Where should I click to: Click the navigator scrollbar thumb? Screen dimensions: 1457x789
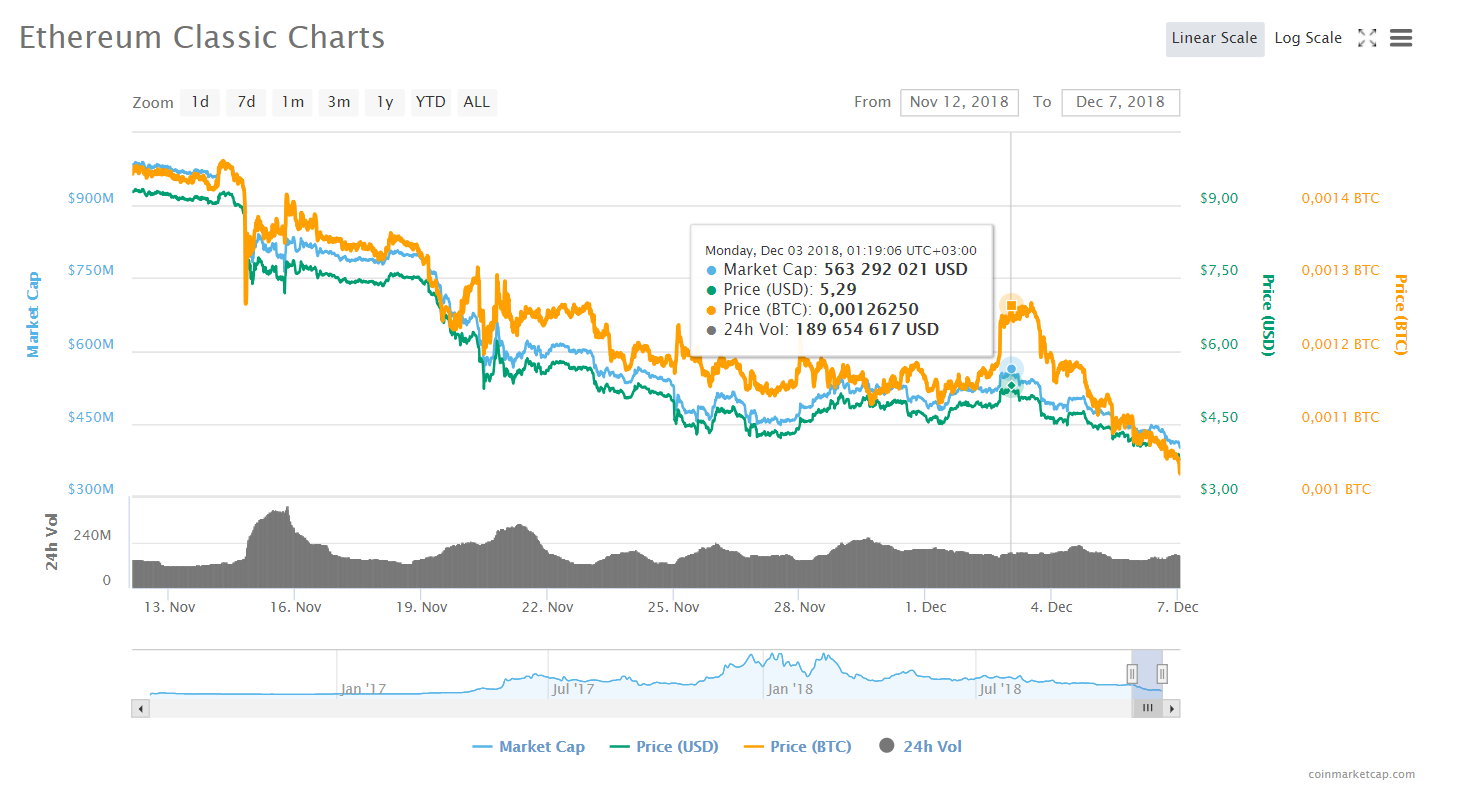point(1147,708)
